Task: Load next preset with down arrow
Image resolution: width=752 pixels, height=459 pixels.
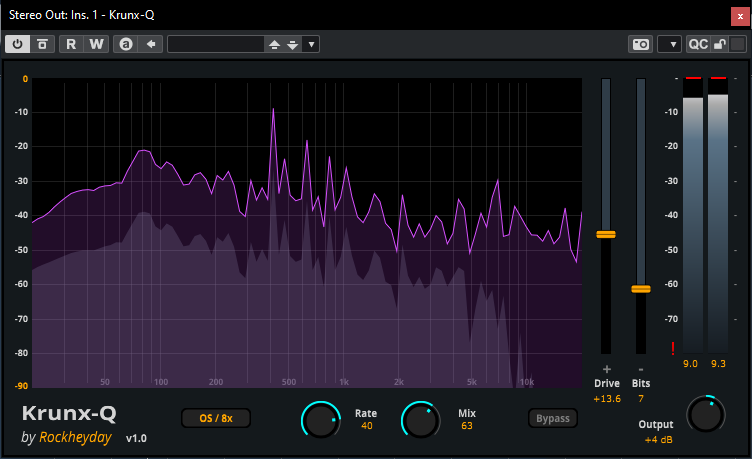Action: tap(293, 45)
